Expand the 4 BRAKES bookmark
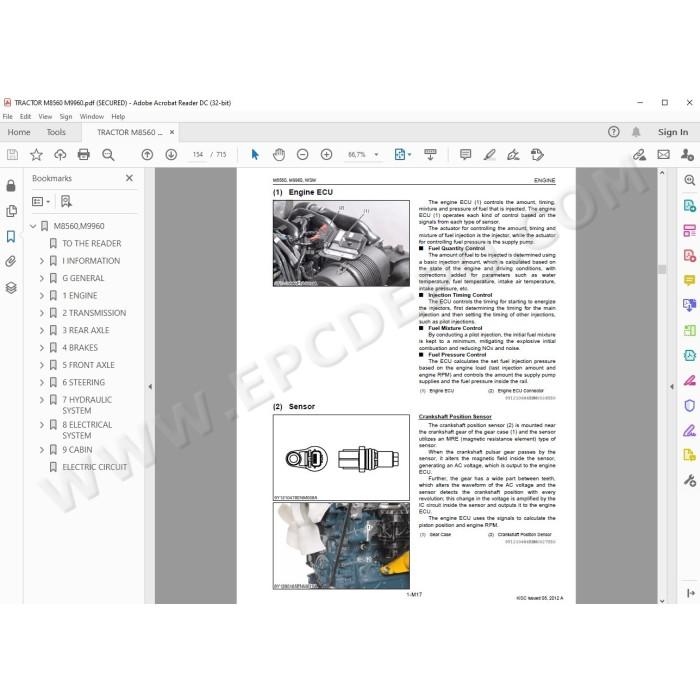 [42, 348]
